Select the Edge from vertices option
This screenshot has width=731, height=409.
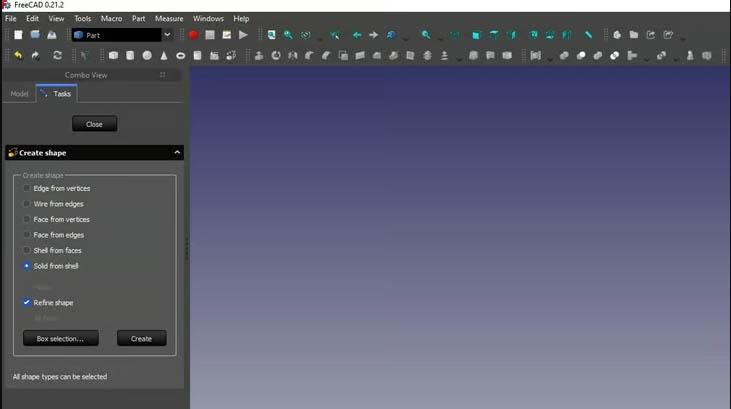pos(27,188)
